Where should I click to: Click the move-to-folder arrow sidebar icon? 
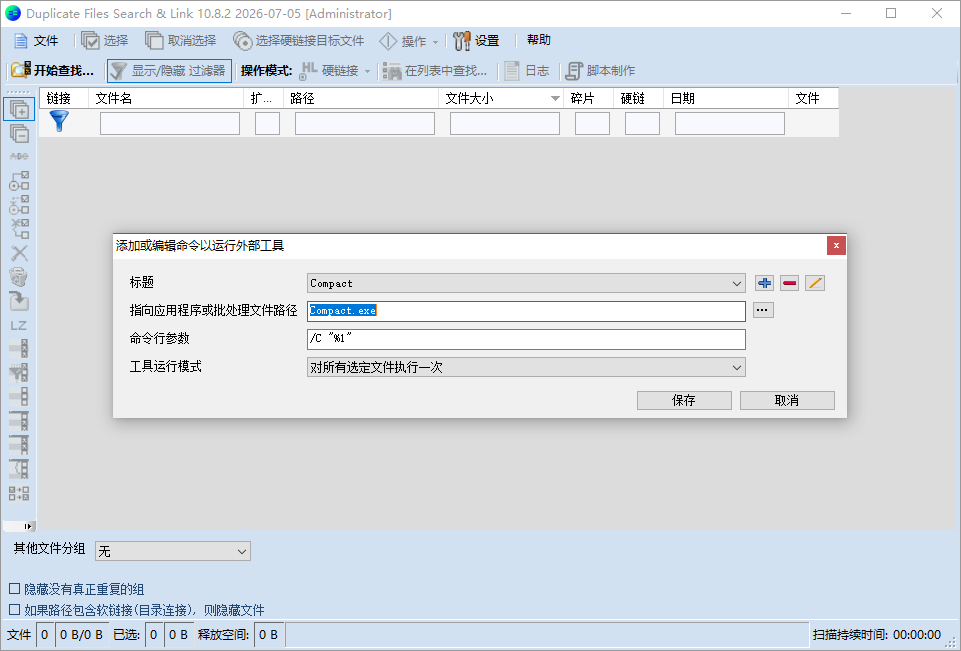pos(19,301)
